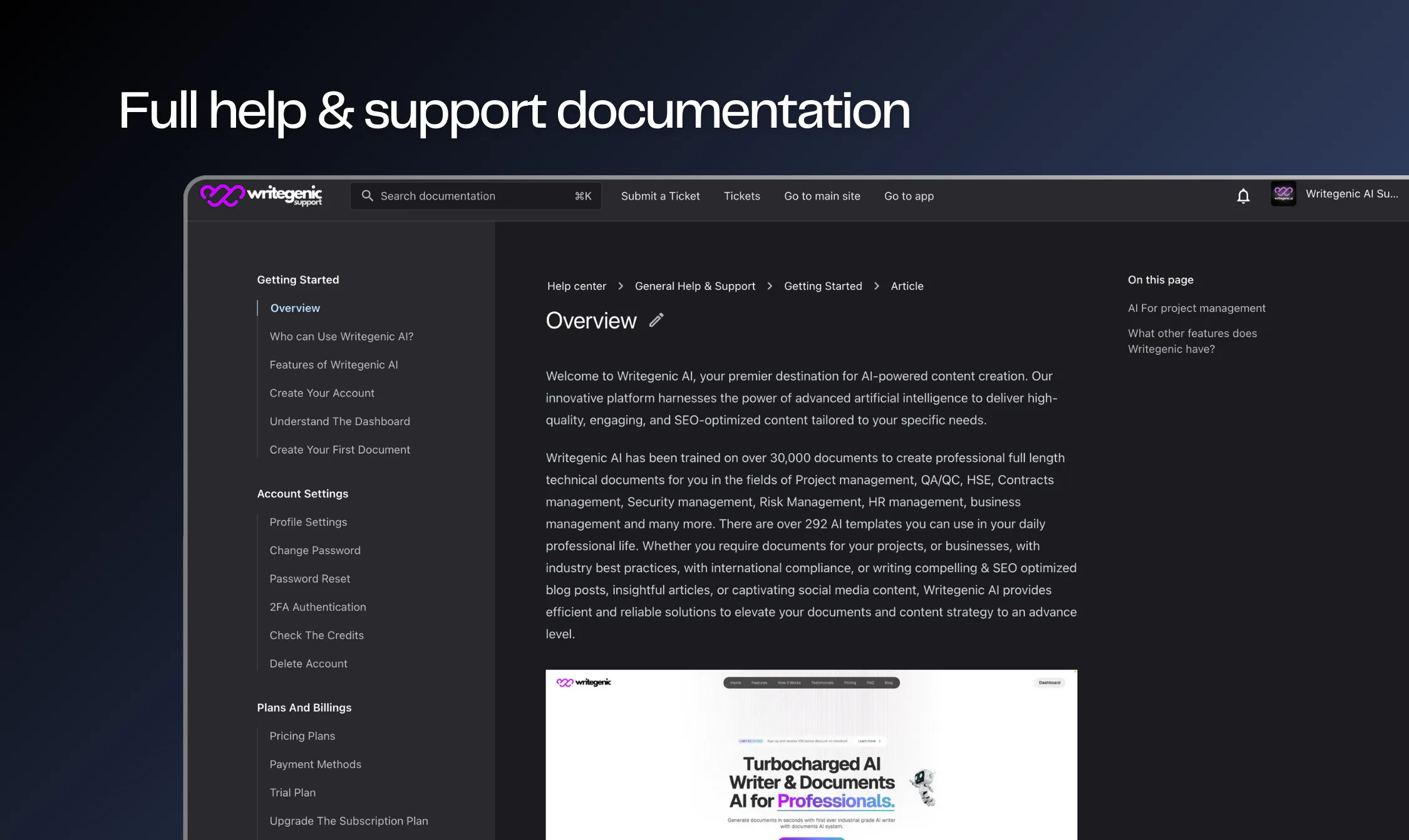Click General Help & Support breadcrumb

tap(694, 286)
